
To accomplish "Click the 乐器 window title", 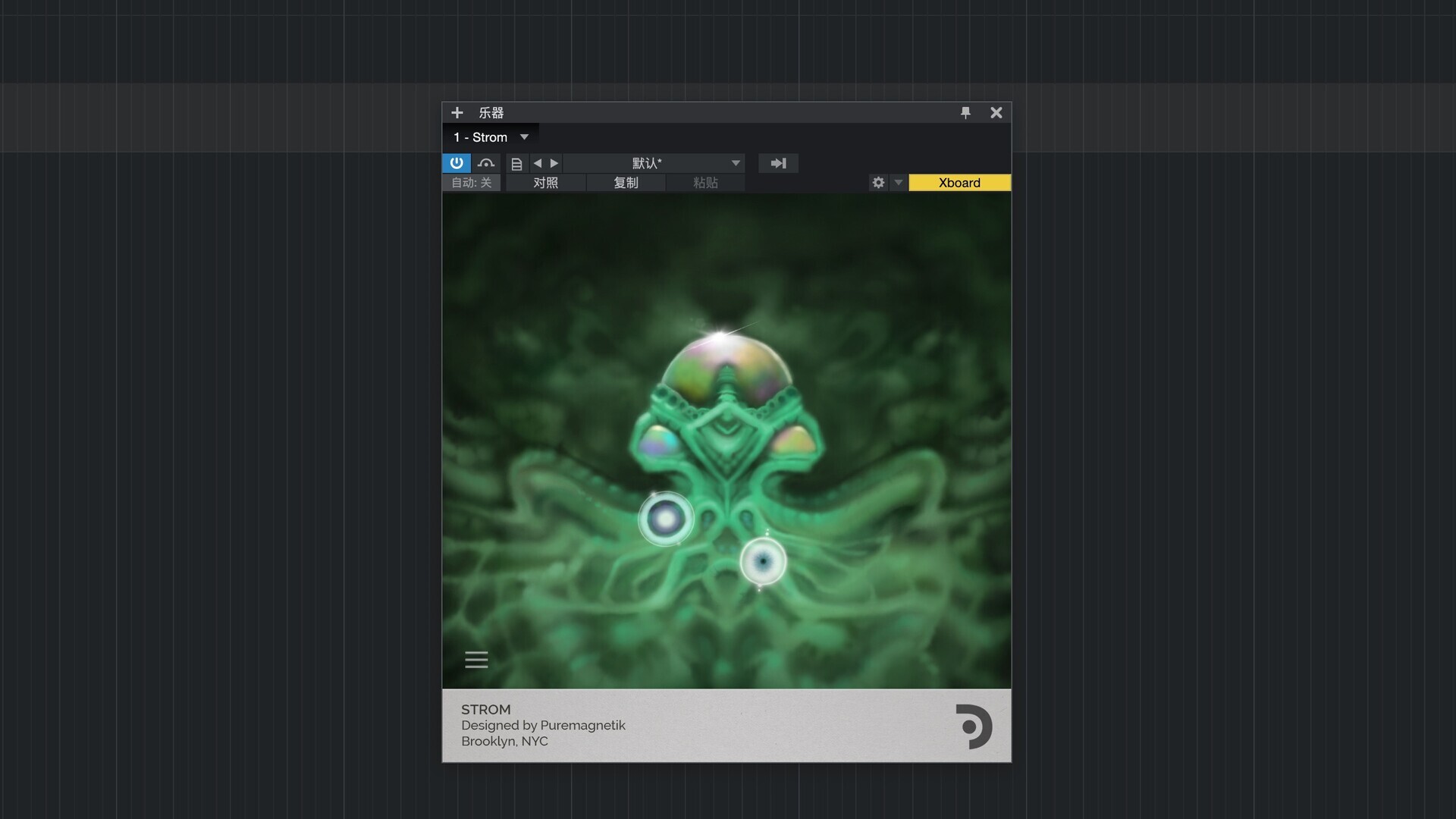I will tap(491, 113).
